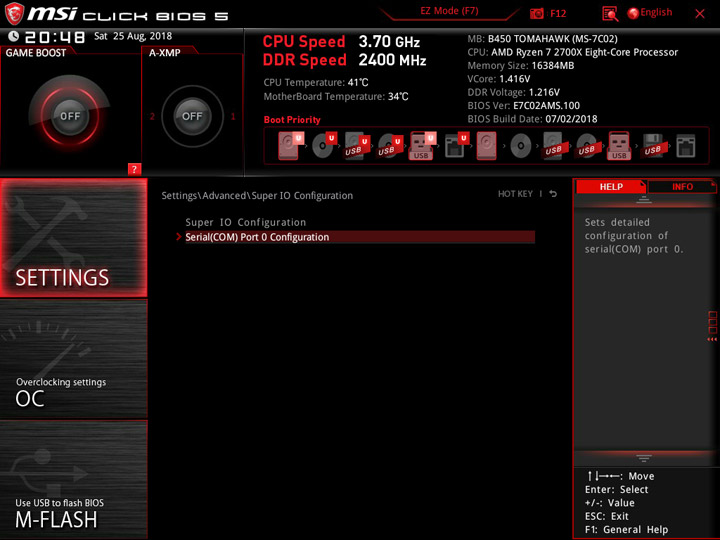Select A-XMP profile 1
The image size is (720, 540).
click(x=233, y=116)
